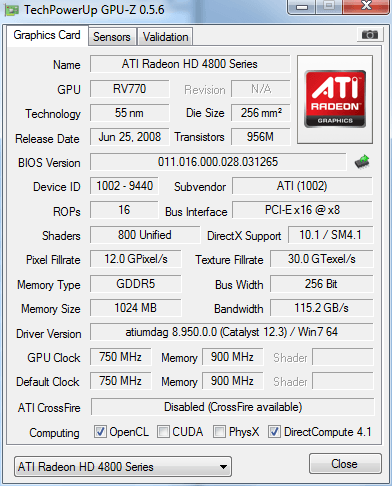Click the ATI Radeon Graphics logo
Image resolution: width=392 pixels, height=486 pixels.
(335, 99)
